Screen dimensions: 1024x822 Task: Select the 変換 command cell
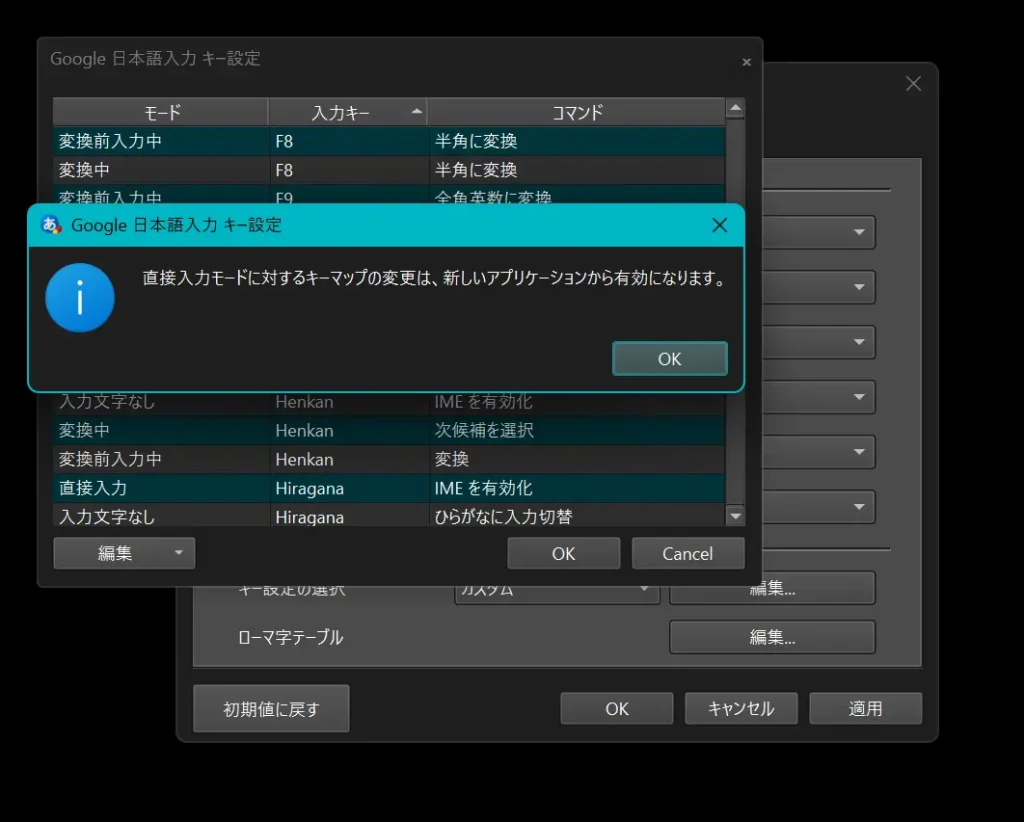click(x=577, y=459)
